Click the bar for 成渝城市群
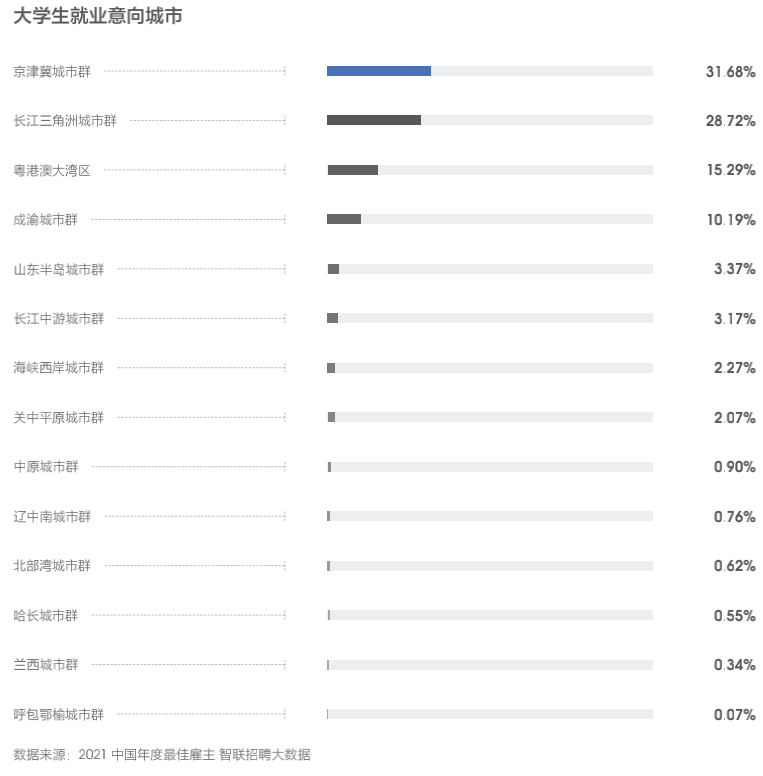763x776 pixels. pyautogui.click(x=344, y=219)
